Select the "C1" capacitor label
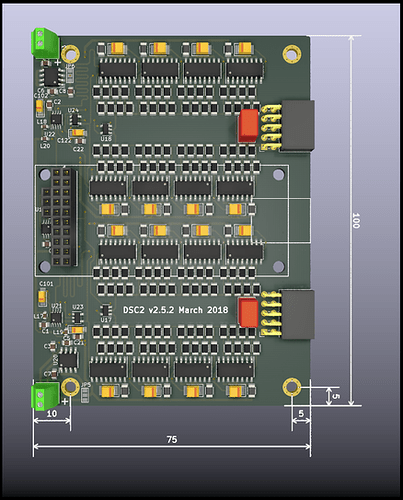The image size is (403, 500). (46, 331)
